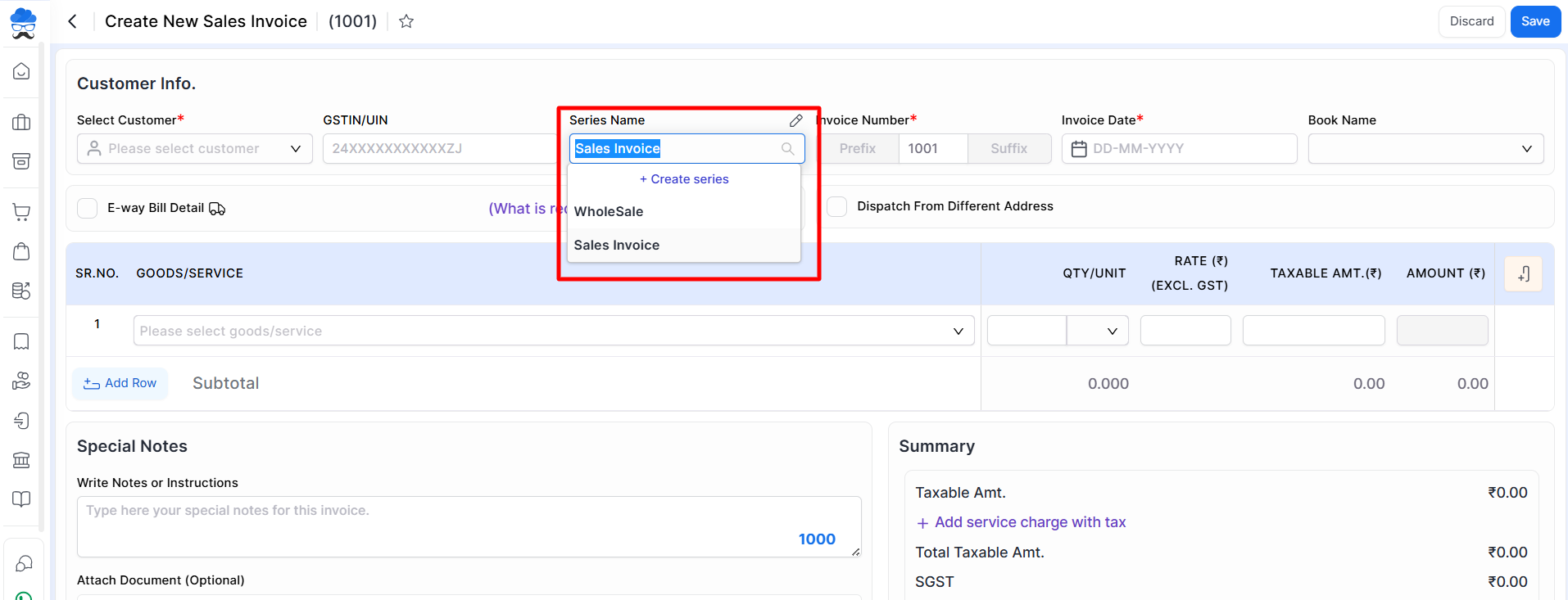The height and width of the screenshot is (600, 1568).
Task: Open the goods/service selection dropdown
Action: coord(553,331)
